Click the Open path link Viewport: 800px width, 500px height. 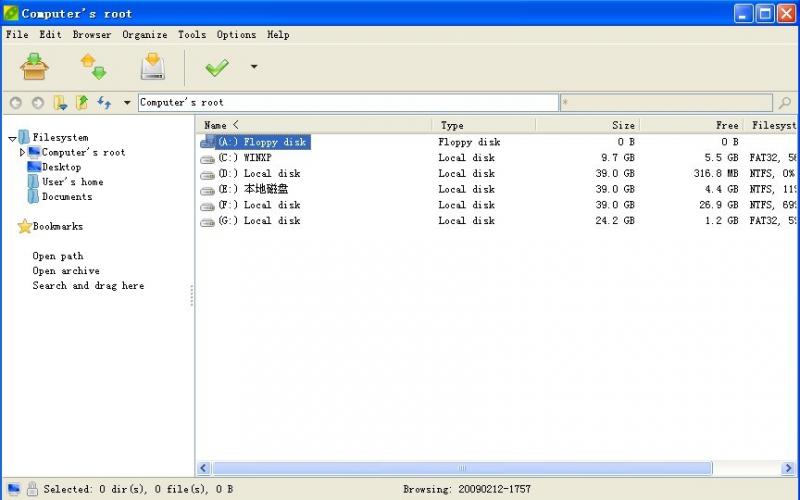58,256
